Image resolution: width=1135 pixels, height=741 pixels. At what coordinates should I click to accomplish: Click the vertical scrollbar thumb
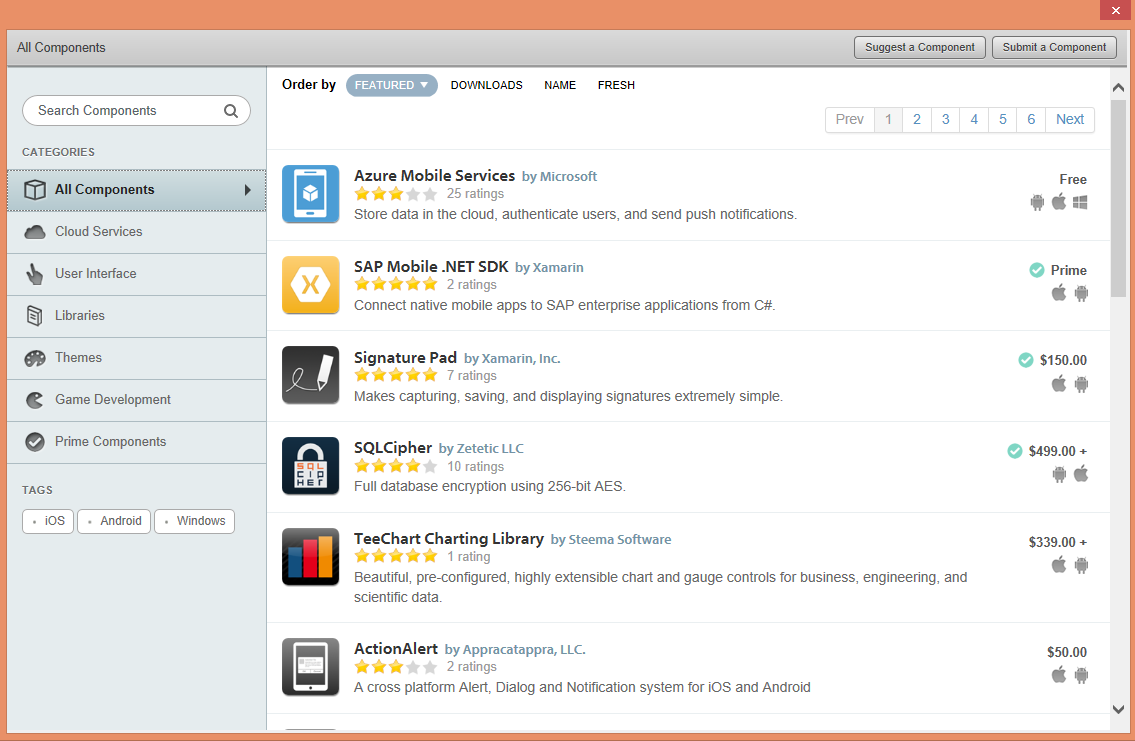pos(1118,198)
